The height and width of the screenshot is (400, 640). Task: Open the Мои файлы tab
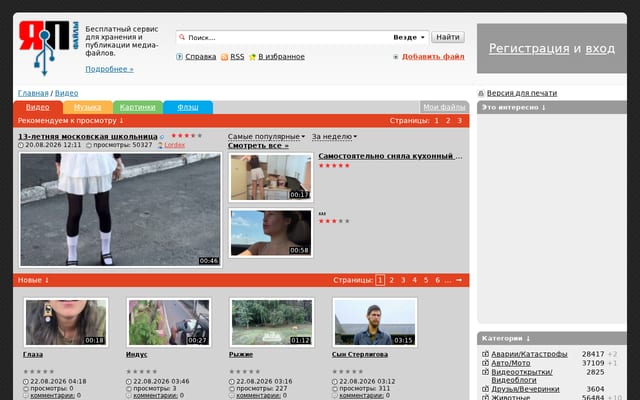pyautogui.click(x=444, y=107)
